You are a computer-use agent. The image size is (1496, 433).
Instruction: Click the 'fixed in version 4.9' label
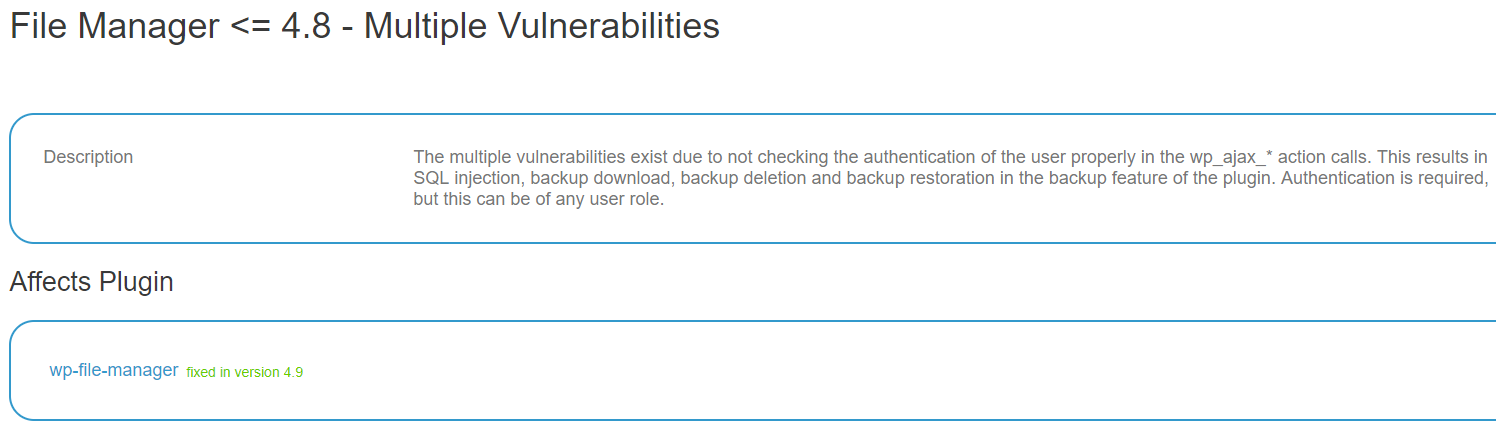point(245,372)
